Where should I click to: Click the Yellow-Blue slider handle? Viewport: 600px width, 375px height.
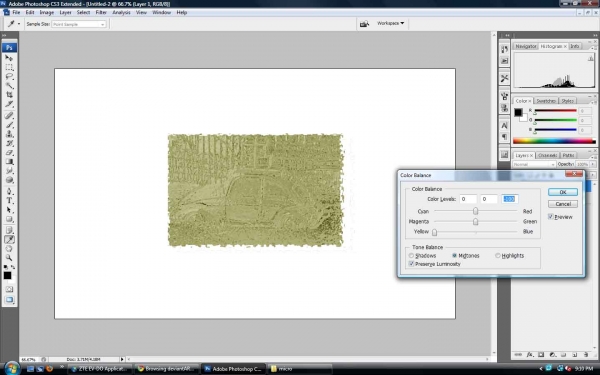click(x=434, y=232)
